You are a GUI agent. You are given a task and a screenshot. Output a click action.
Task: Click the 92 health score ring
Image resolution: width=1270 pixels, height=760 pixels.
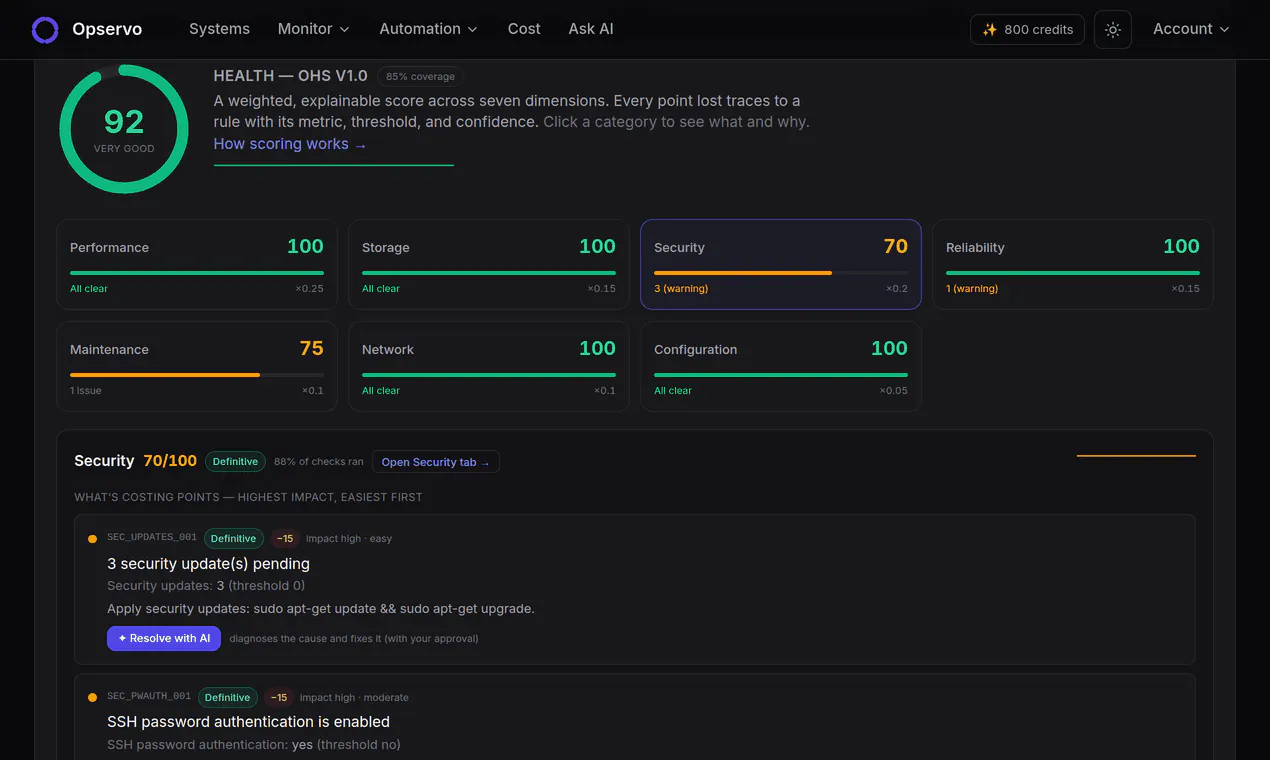click(124, 129)
